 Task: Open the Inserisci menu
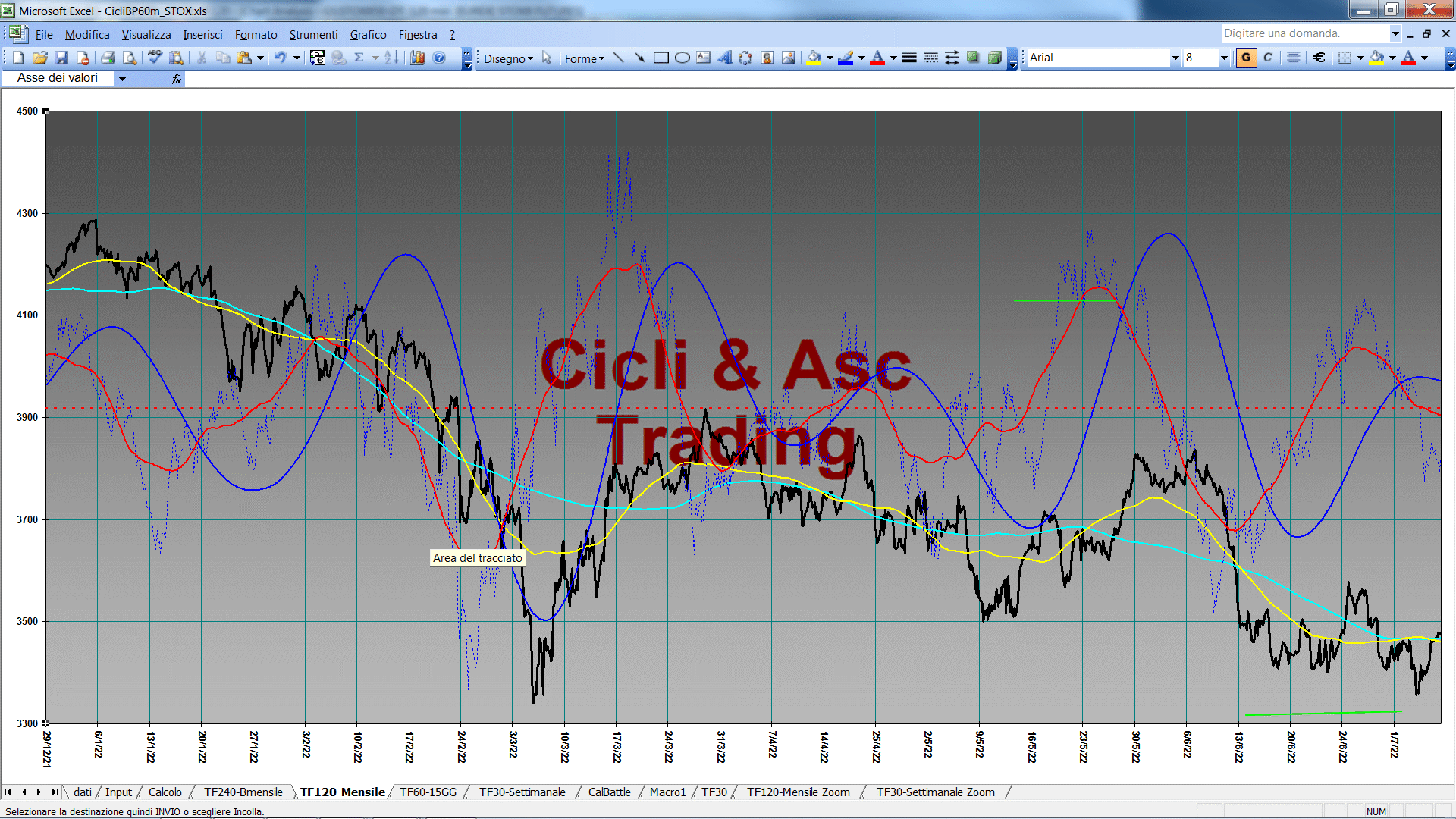click(202, 34)
